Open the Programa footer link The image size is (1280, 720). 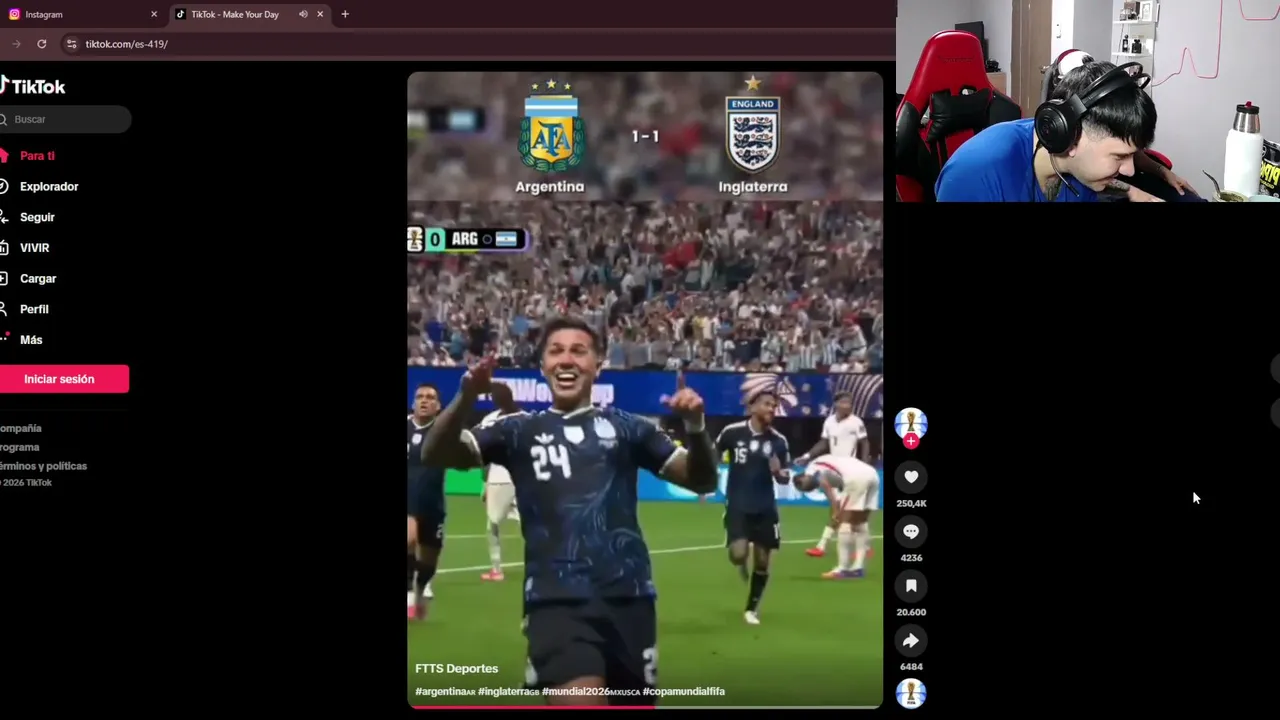(20, 447)
